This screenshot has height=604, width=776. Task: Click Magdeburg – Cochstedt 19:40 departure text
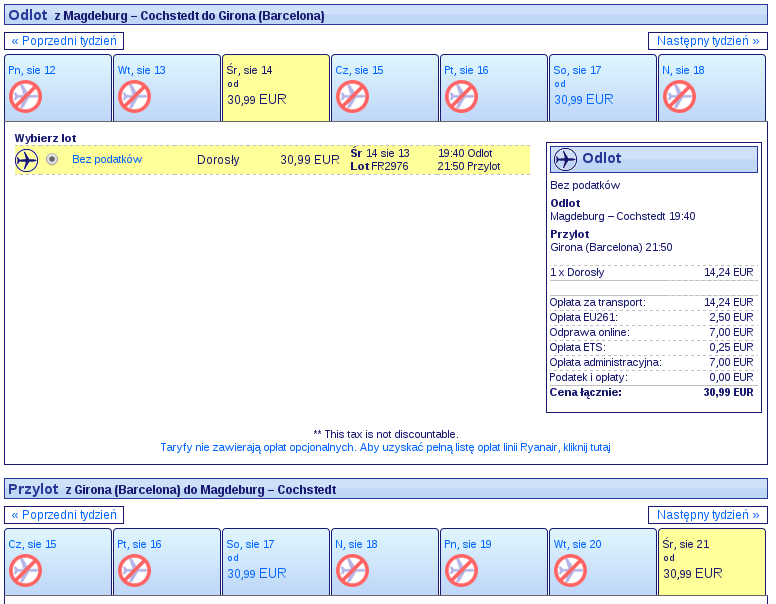point(623,216)
